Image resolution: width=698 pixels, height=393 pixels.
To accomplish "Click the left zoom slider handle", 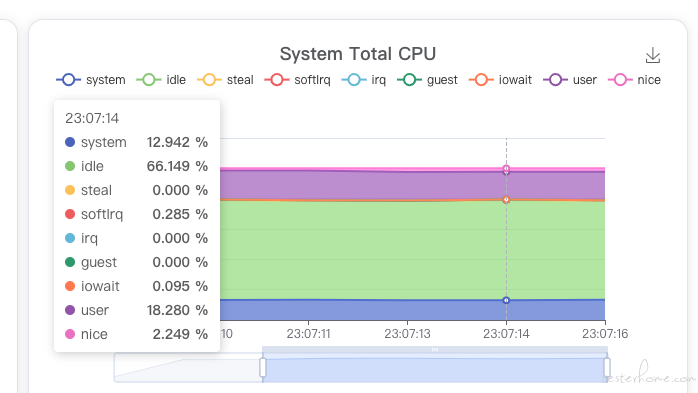I will (263, 368).
